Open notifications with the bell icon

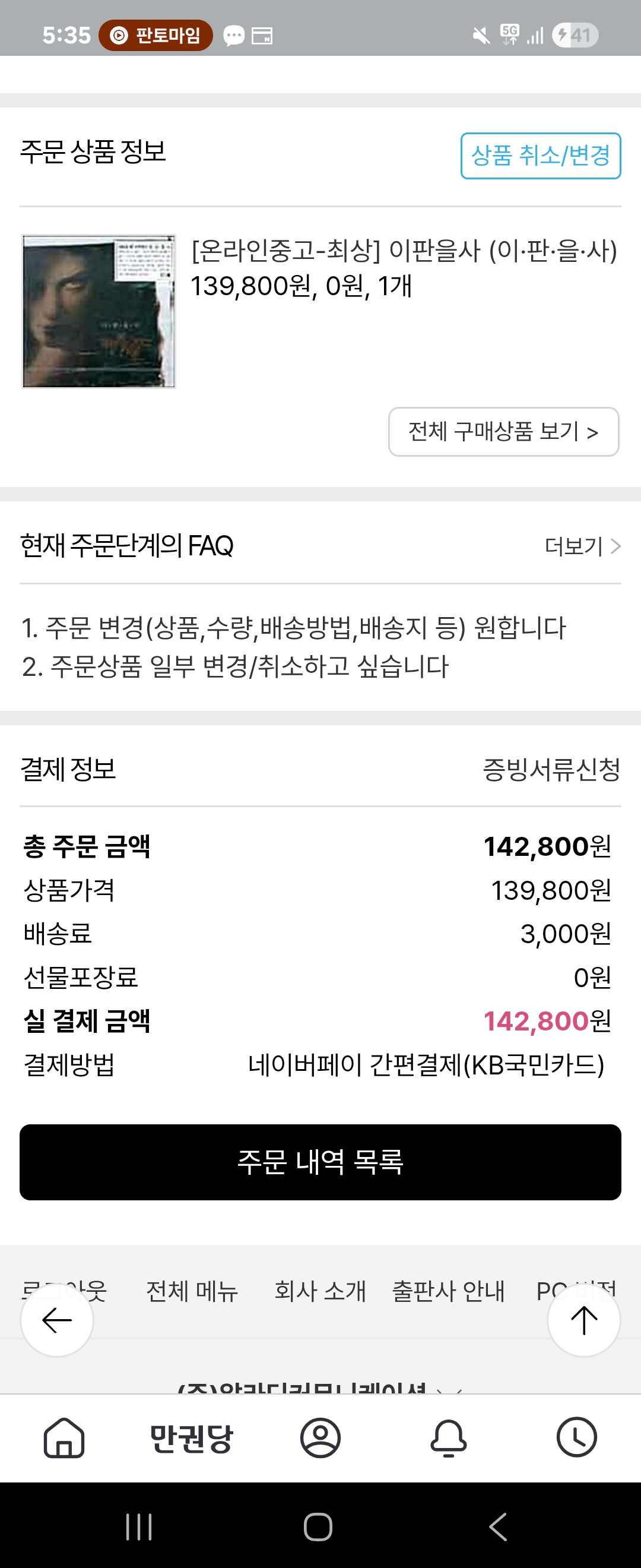pos(449,1438)
